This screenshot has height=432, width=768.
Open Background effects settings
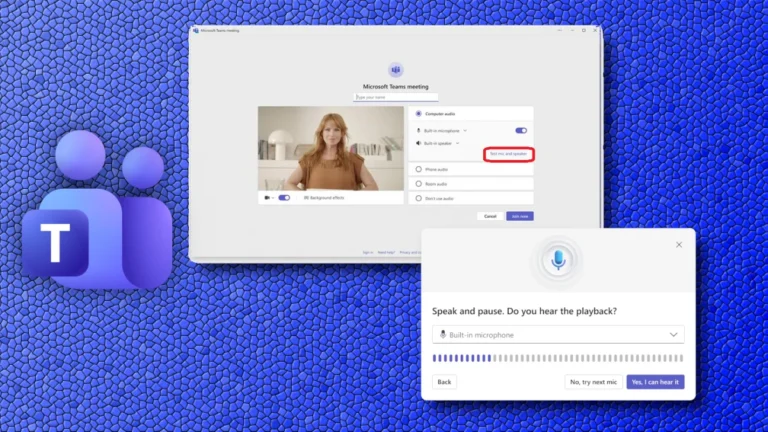pyautogui.click(x=322, y=198)
